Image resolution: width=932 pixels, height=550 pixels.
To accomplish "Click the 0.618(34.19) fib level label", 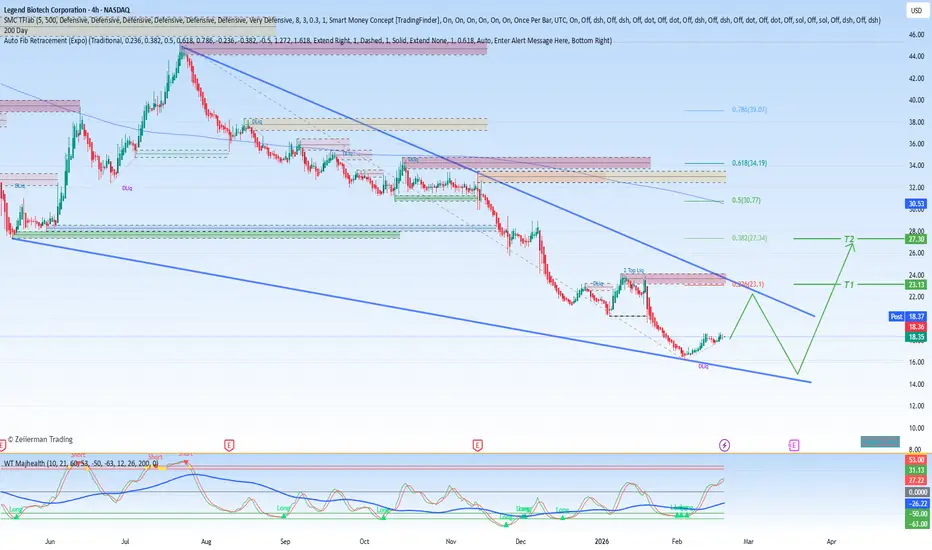I will 749,163.
